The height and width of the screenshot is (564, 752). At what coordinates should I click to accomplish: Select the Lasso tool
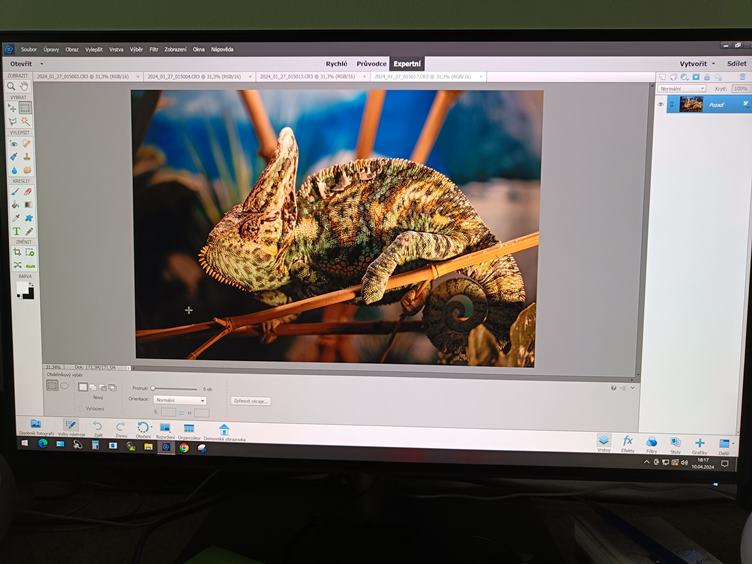point(12,121)
